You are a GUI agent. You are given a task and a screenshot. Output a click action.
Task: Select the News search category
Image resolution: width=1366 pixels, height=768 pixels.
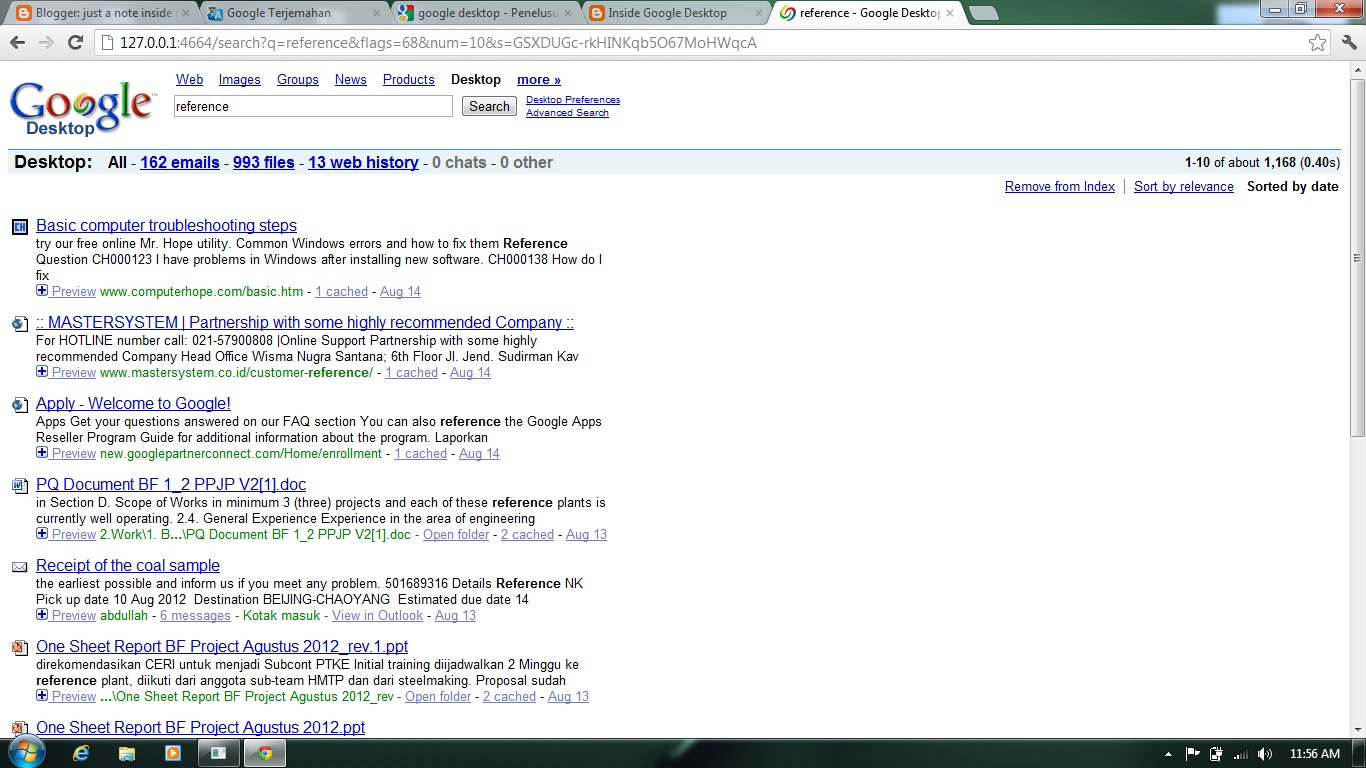point(351,80)
